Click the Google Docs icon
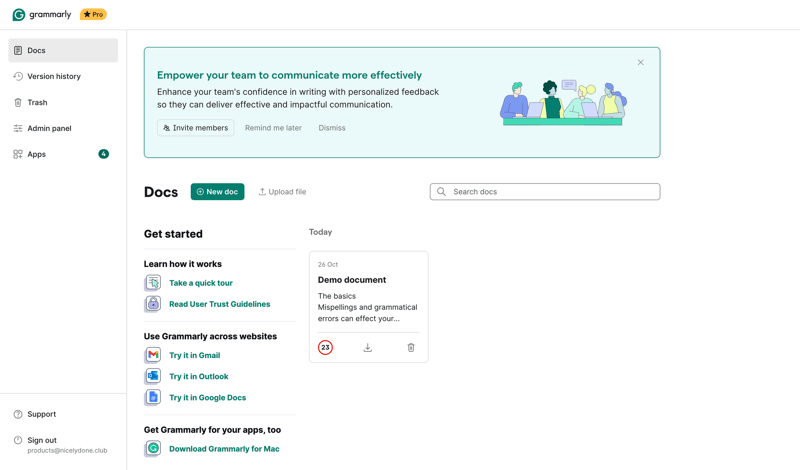This screenshot has width=800, height=470. [153, 398]
